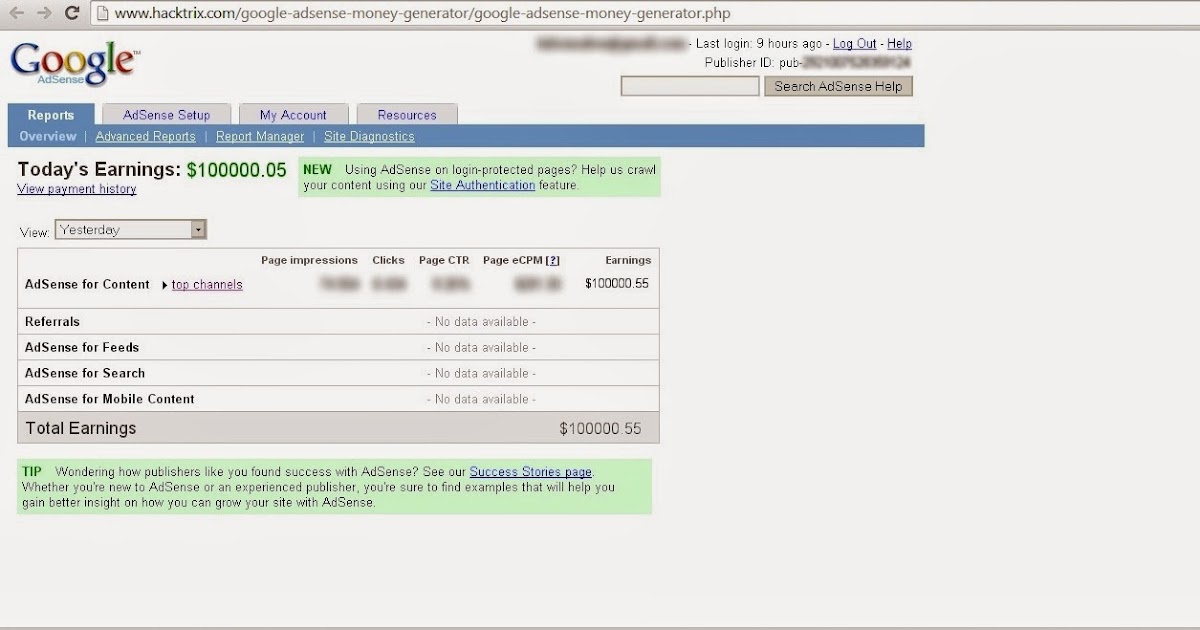Open the Help link at the top
Viewport: 1200px width, 630px height.
click(x=899, y=44)
